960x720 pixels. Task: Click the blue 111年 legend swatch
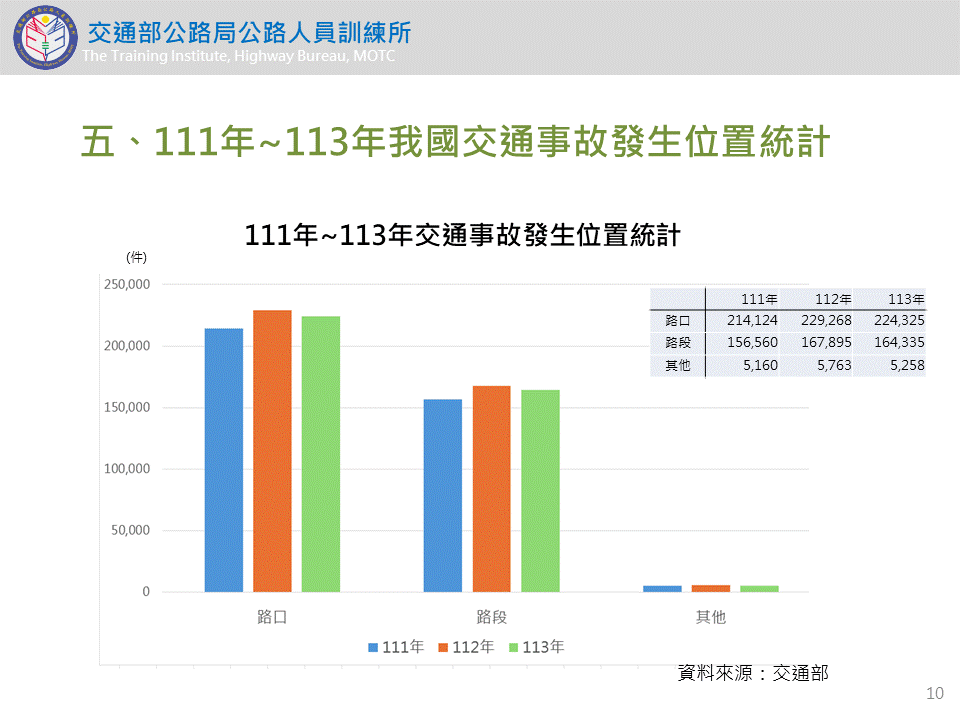pos(374,647)
